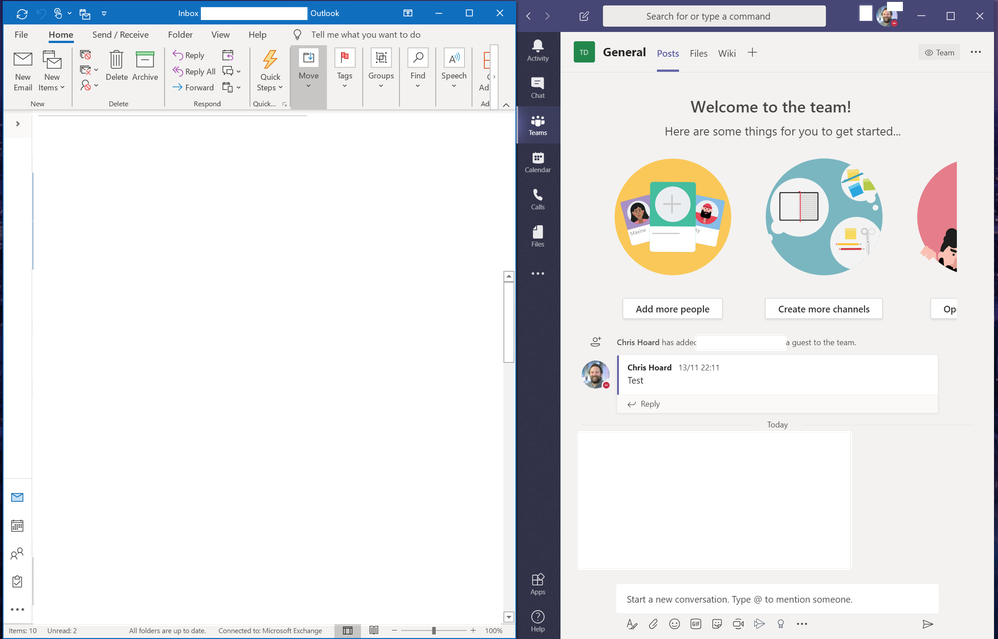Open Help in Teams sidebar

pos(538,621)
